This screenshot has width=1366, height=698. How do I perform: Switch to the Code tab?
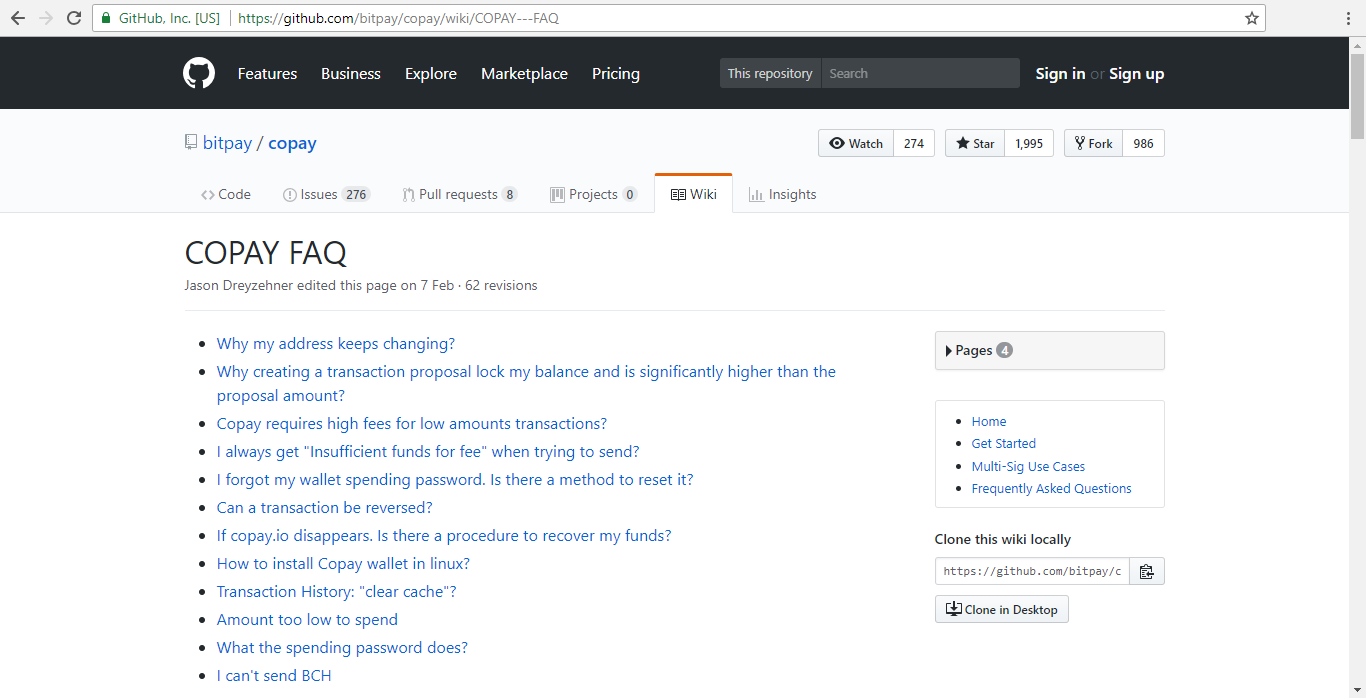pos(226,194)
